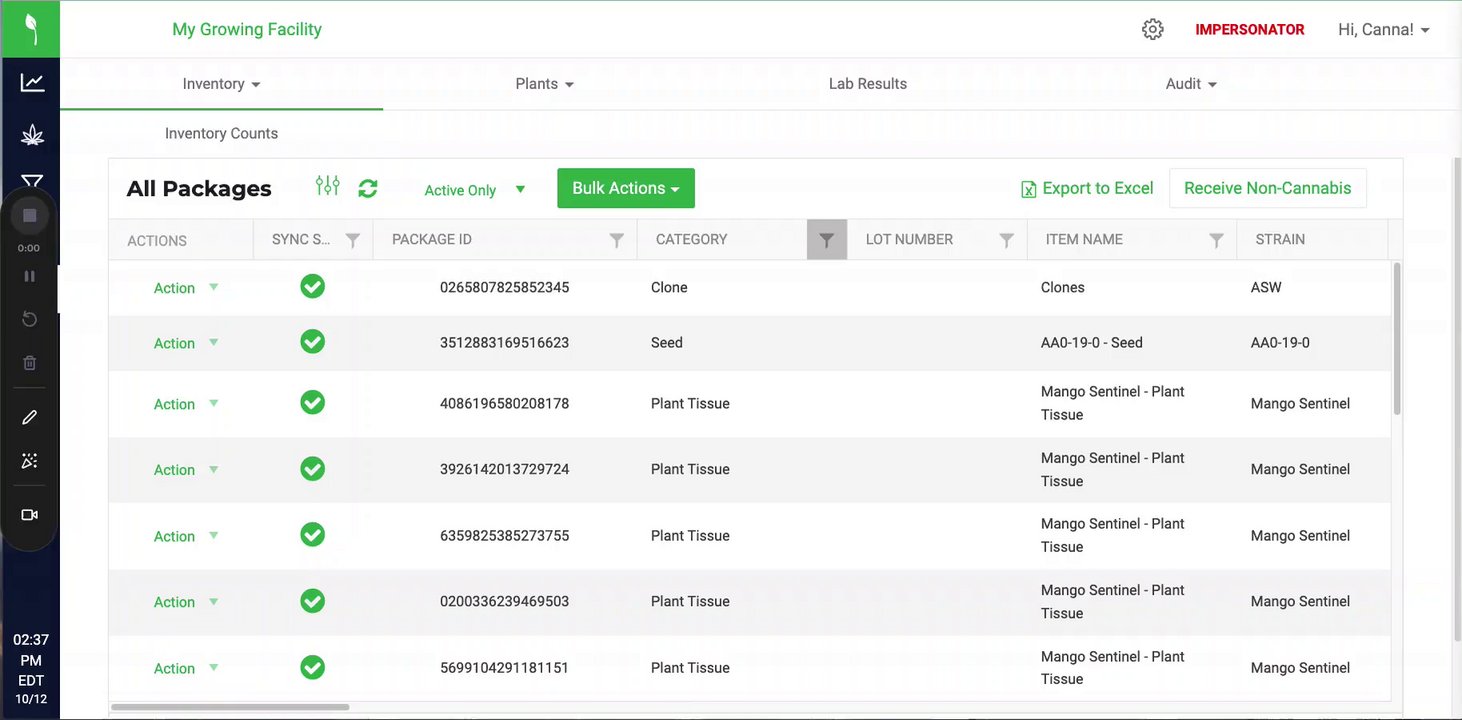Go to the Lab Results tab
The width and height of the screenshot is (1462, 720).
(x=867, y=84)
